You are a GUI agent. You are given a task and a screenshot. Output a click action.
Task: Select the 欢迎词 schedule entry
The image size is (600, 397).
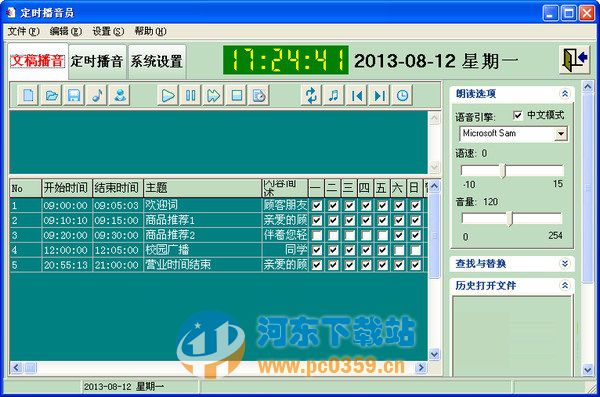click(202, 206)
